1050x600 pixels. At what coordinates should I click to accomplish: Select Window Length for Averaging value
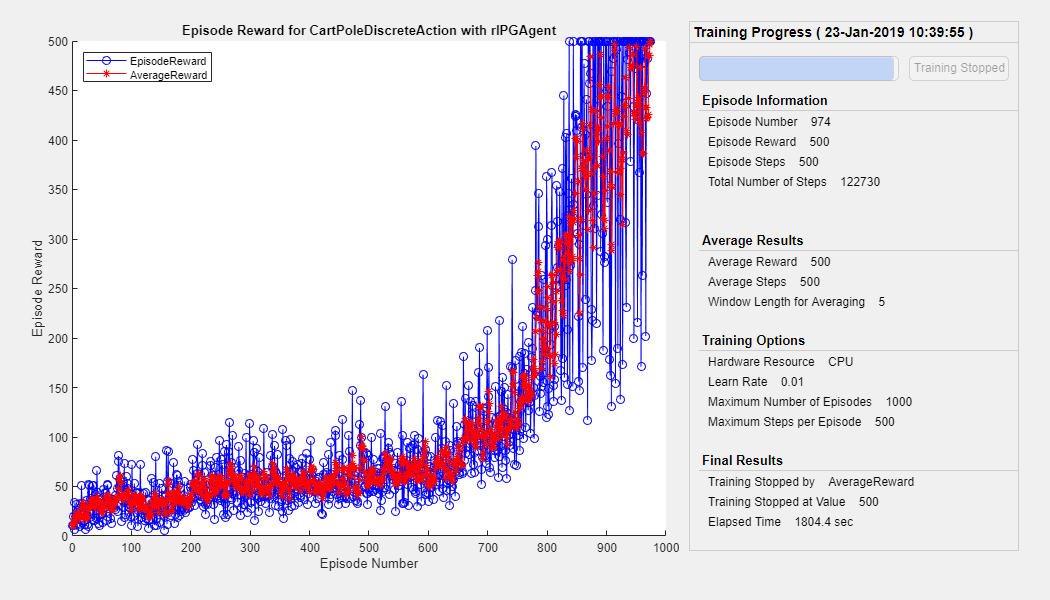click(x=881, y=302)
